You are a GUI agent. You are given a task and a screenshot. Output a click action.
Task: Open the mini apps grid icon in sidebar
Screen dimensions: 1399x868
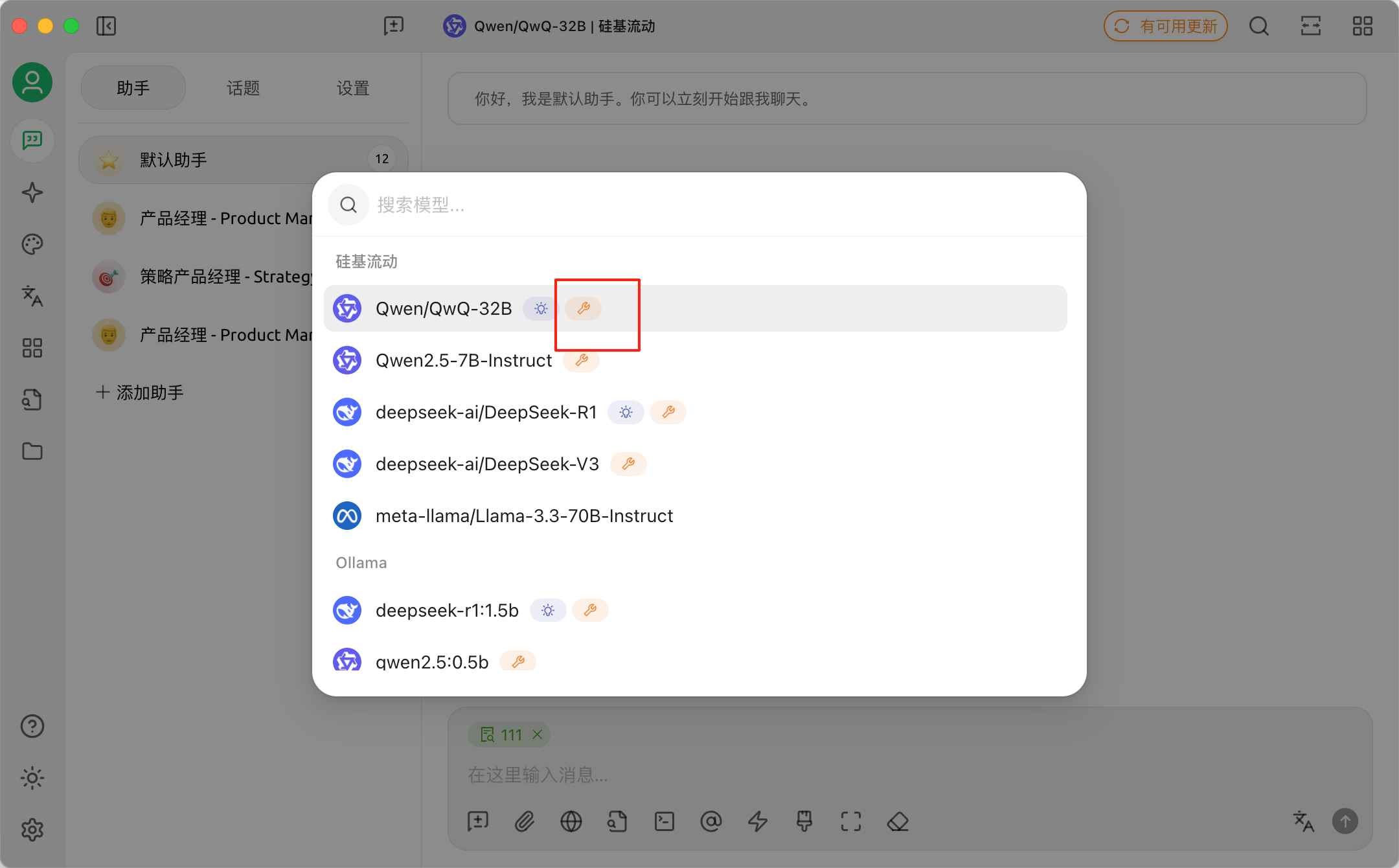click(32, 348)
